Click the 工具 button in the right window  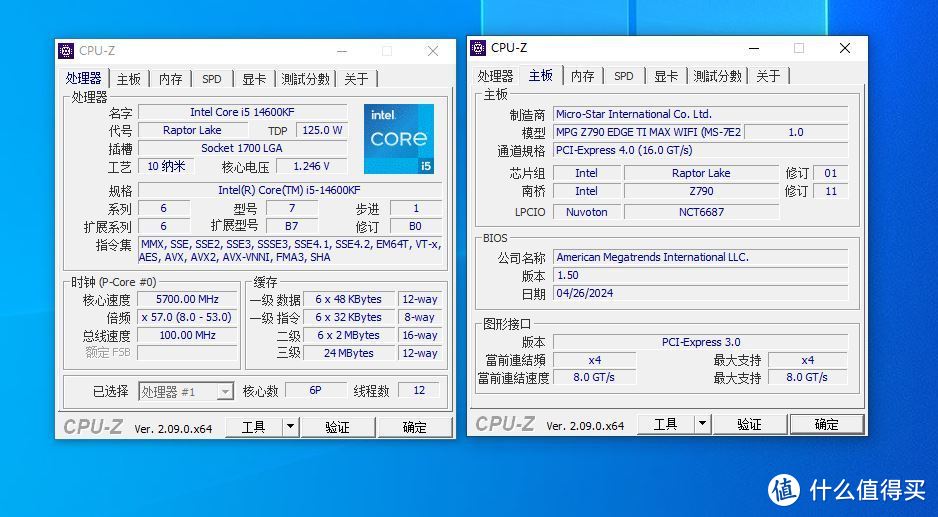point(665,425)
